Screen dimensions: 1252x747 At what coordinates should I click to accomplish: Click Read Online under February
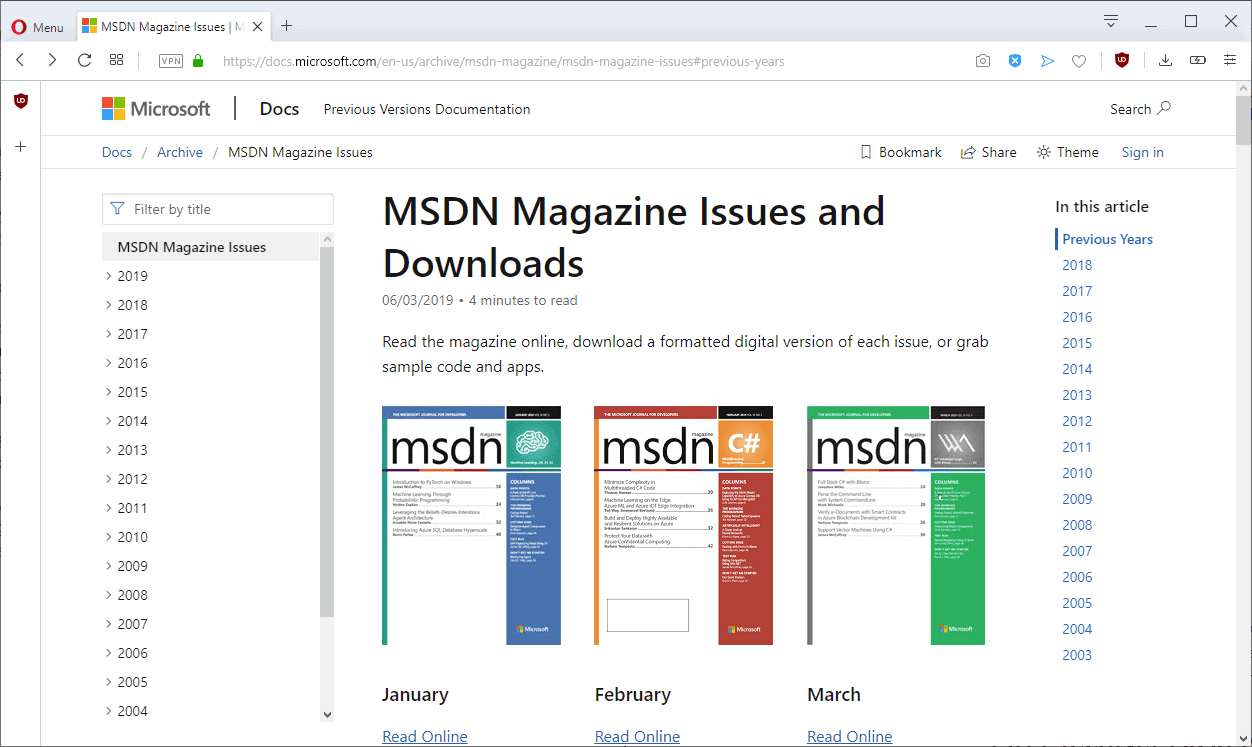(x=637, y=736)
